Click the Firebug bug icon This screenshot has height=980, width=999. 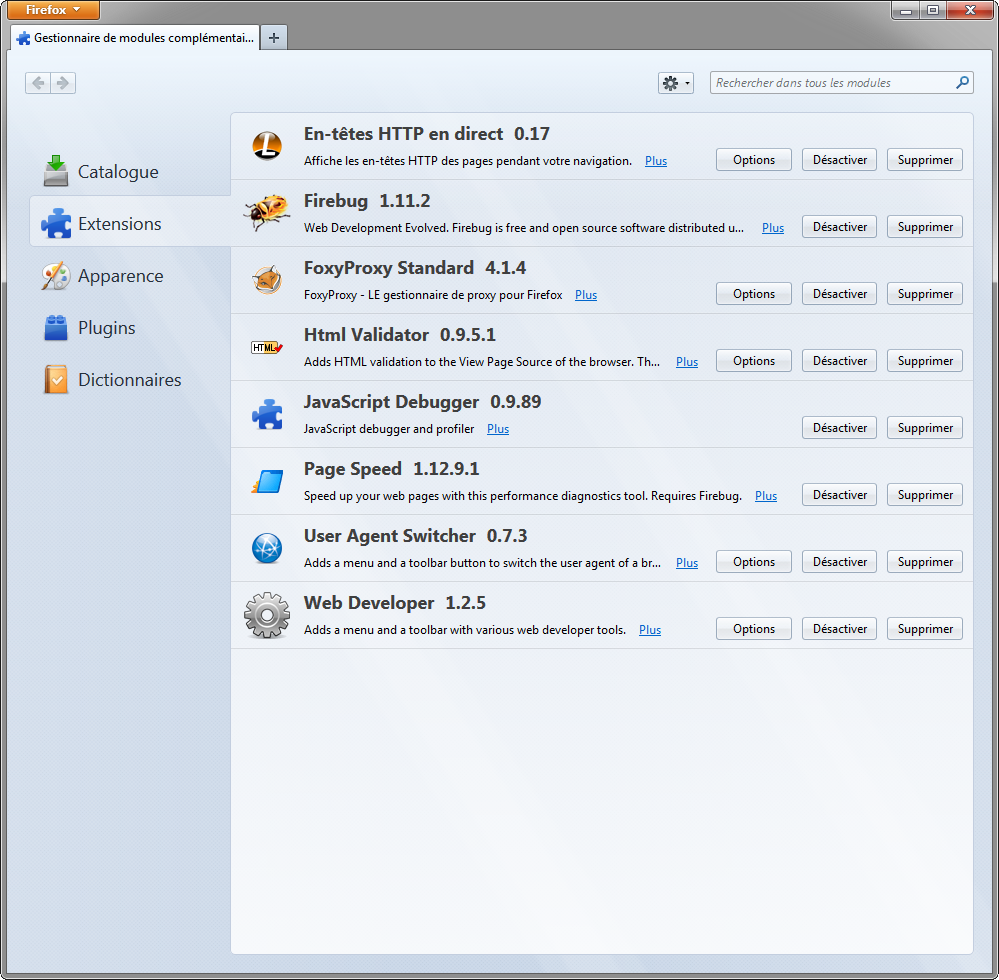pyautogui.click(x=266, y=212)
